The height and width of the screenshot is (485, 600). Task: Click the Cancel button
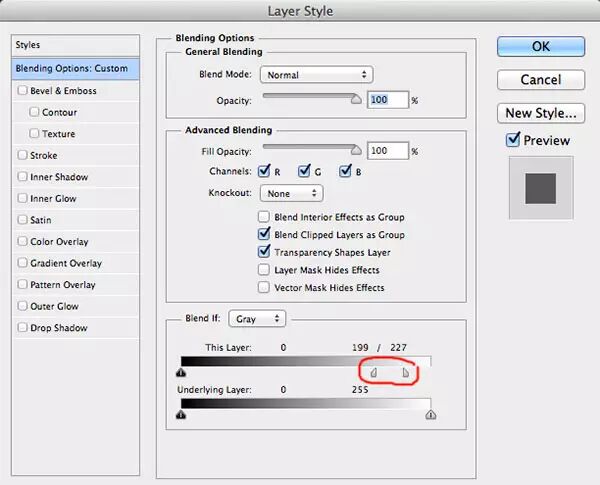(x=541, y=80)
